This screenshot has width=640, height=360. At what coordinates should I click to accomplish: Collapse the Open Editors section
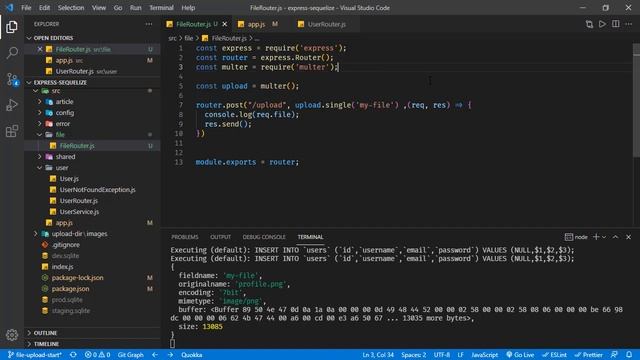(92, 38)
